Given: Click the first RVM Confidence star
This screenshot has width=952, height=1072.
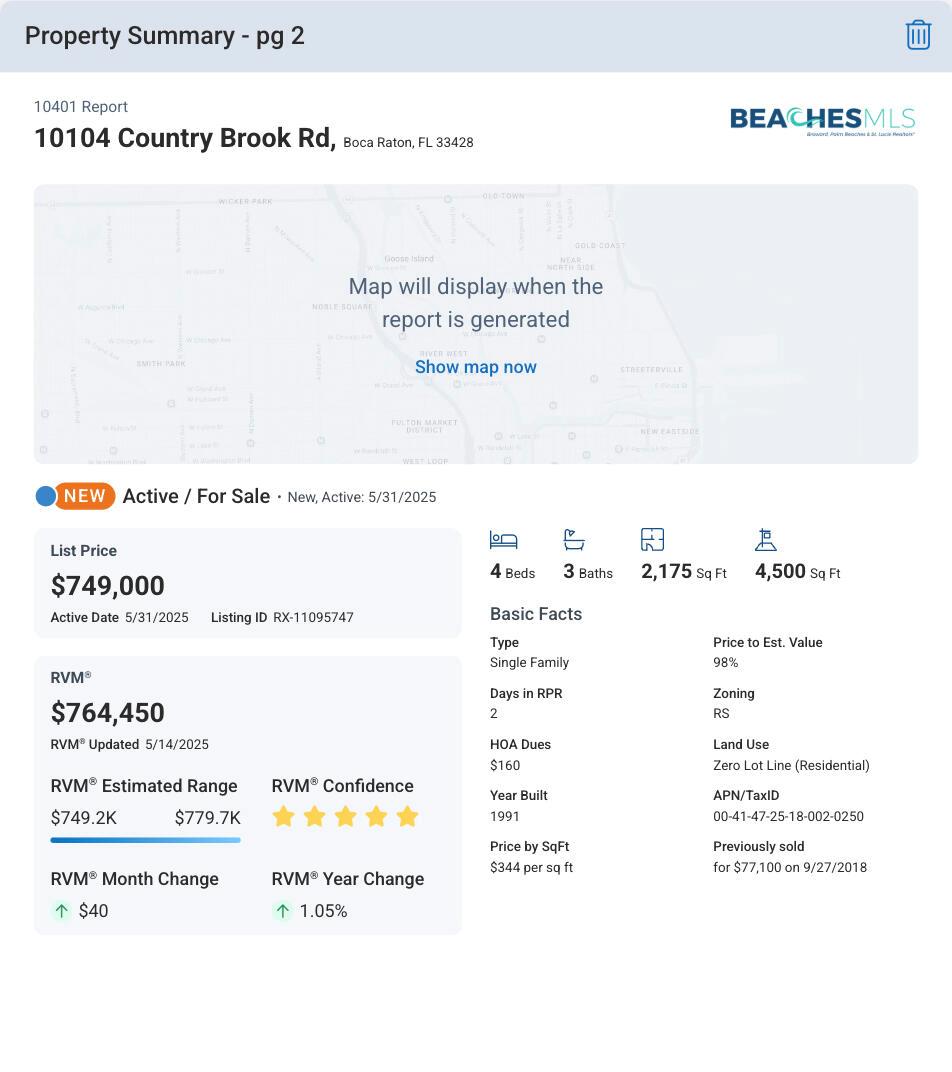Looking at the screenshot, I should [283, 817].
